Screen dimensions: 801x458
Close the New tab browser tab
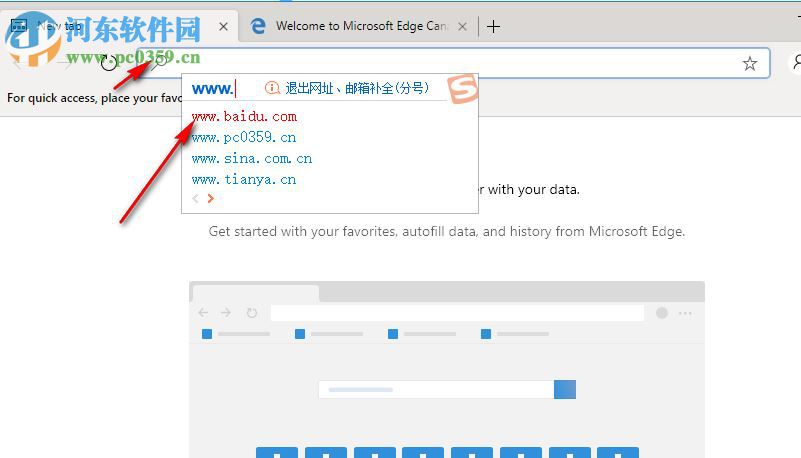pos(223,27)
